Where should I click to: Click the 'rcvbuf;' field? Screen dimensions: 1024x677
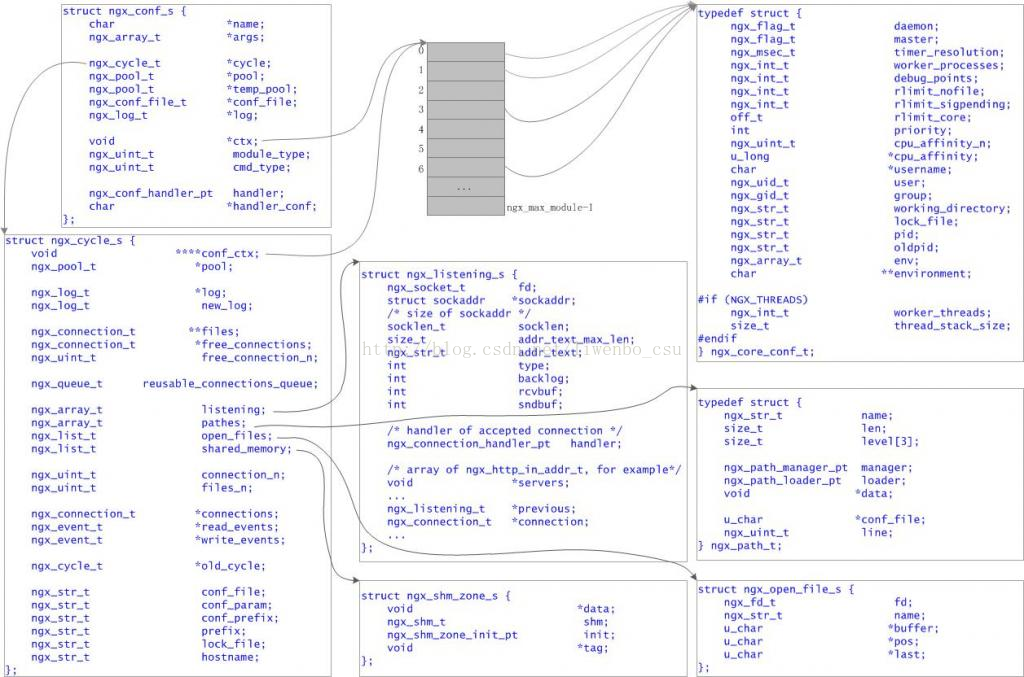tap(540, 392)
